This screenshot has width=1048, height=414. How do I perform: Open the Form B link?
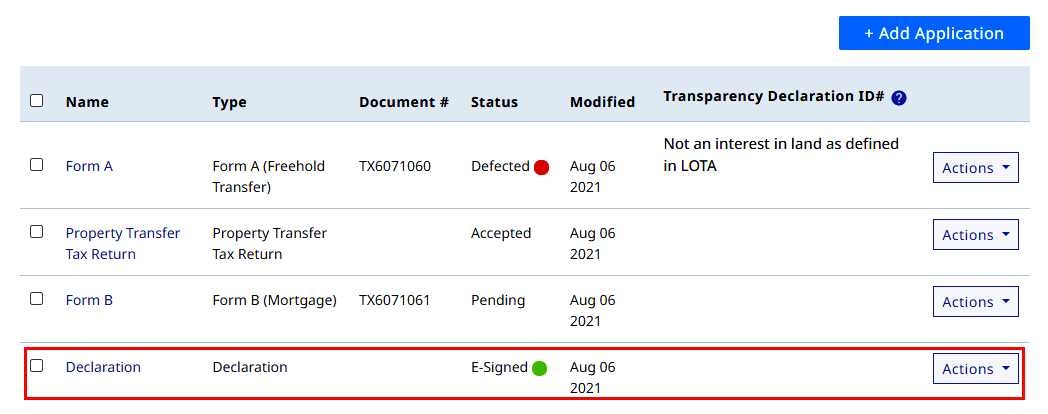pyautogui.click(x=89, y=300)
